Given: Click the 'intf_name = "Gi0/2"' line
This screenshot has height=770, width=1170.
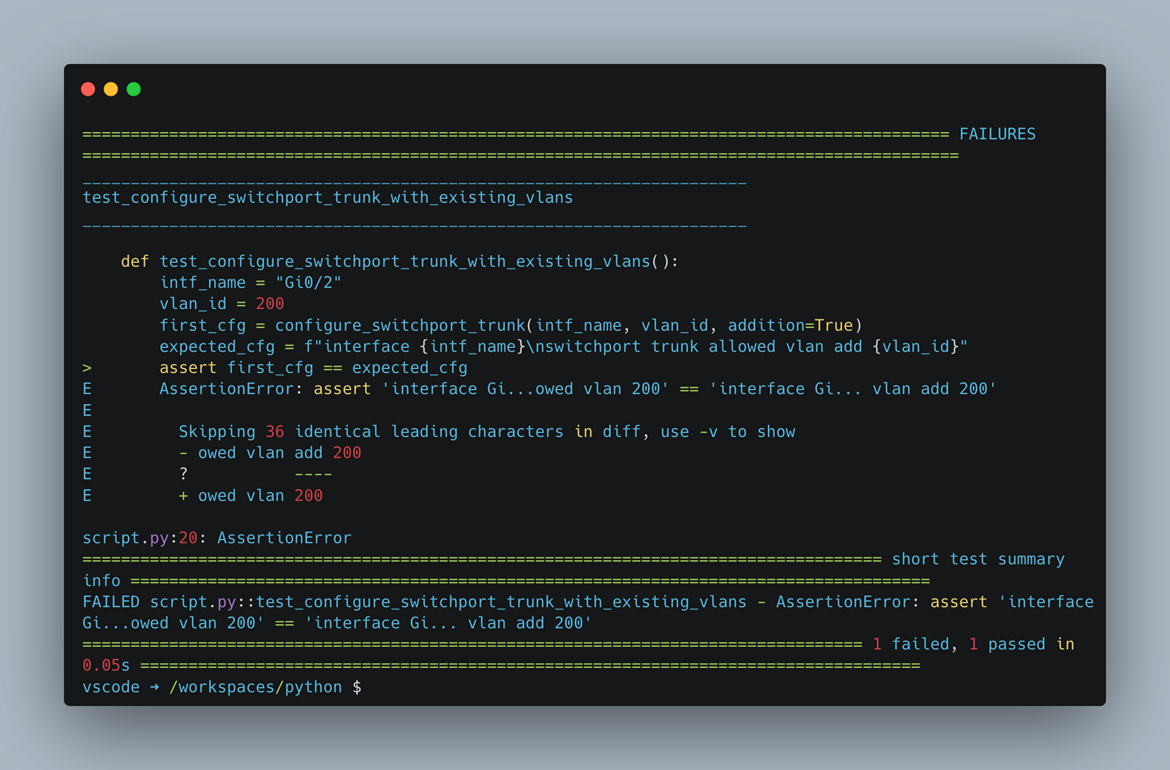Looking at the screenshot, I should point(250,283).
